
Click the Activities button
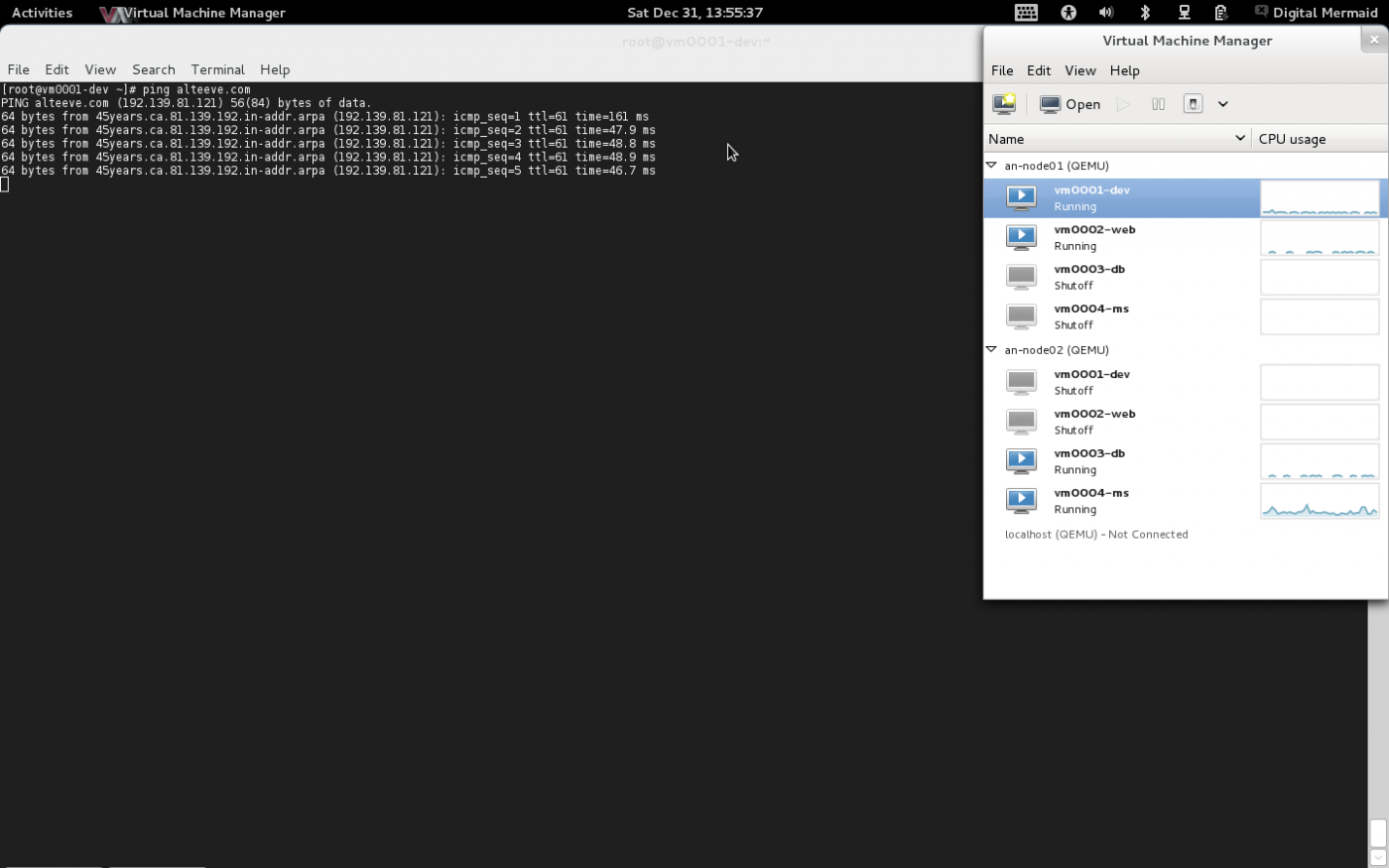point(42,13)
